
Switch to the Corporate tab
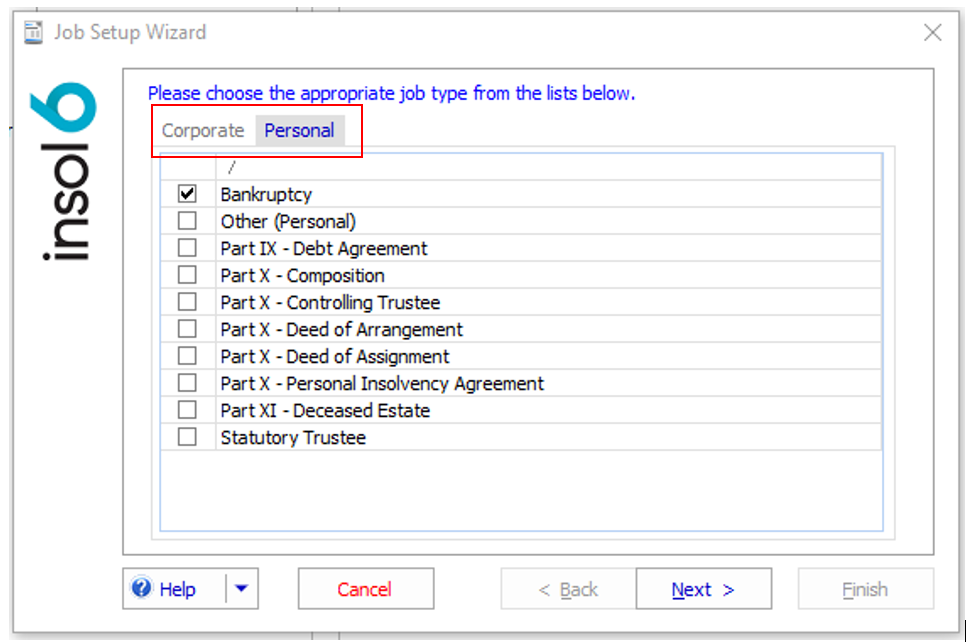click(203, 131)
